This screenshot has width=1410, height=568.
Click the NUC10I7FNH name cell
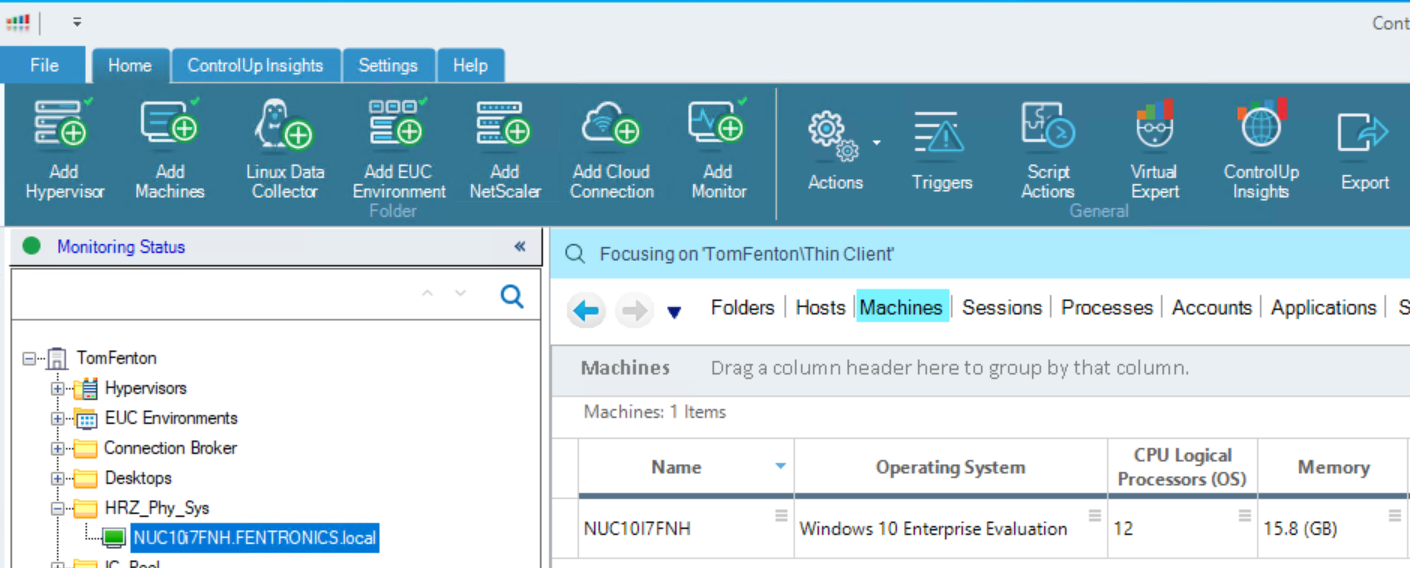(x=686, y=528)
